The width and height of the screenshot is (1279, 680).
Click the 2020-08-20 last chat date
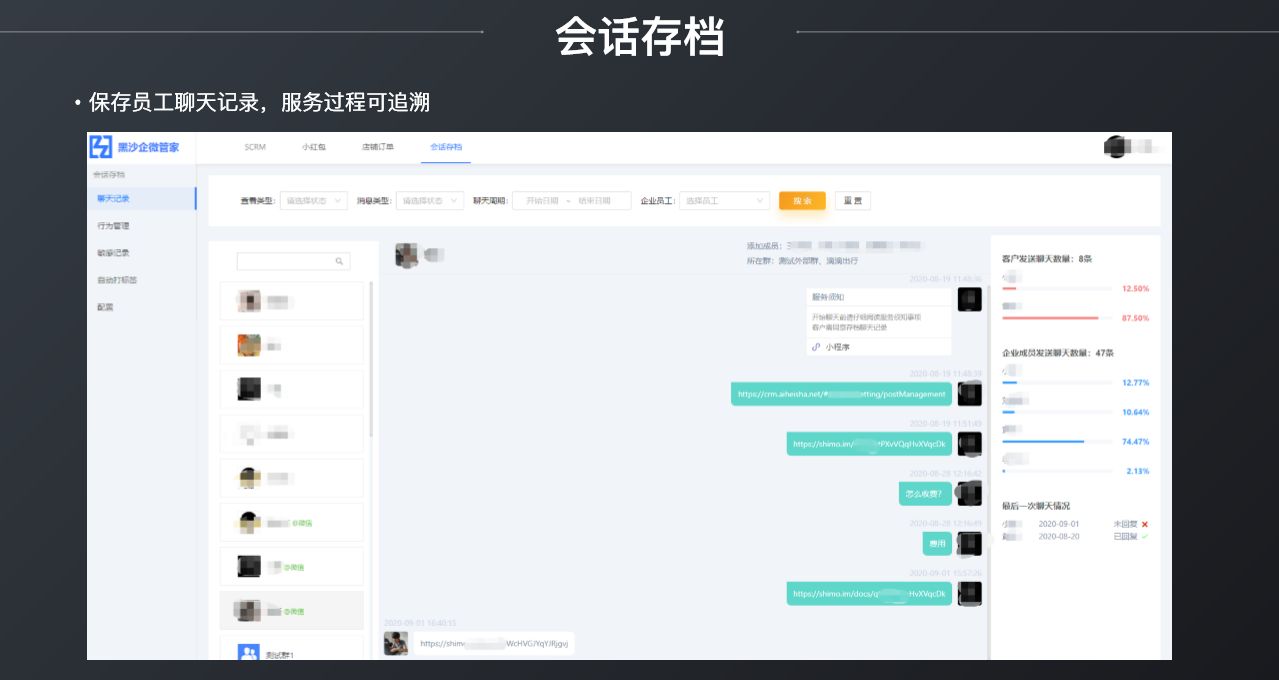tap(1059, 536)
